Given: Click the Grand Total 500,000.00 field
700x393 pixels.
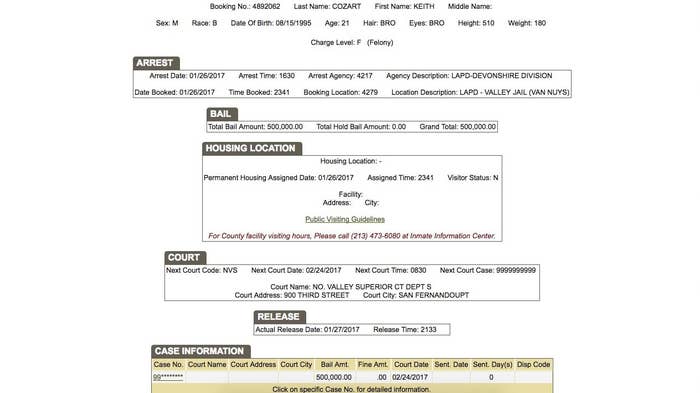Looking at the screenshot, I should pos(458,127).
